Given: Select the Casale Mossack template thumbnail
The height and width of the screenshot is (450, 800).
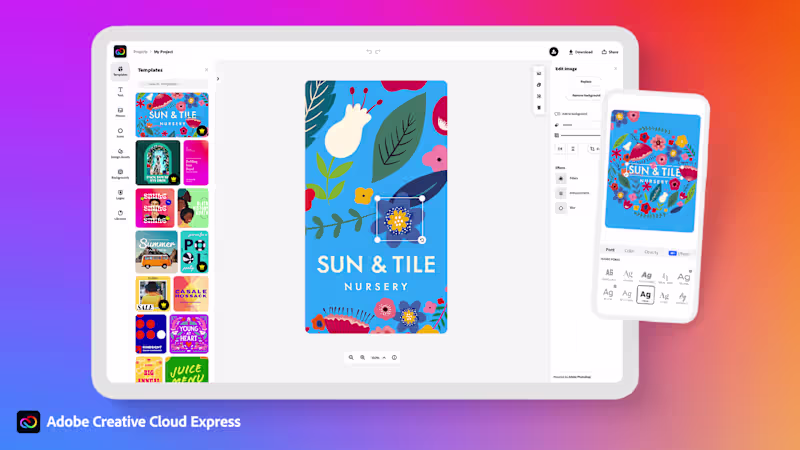Looking at the screenshot, I should 191,294.
